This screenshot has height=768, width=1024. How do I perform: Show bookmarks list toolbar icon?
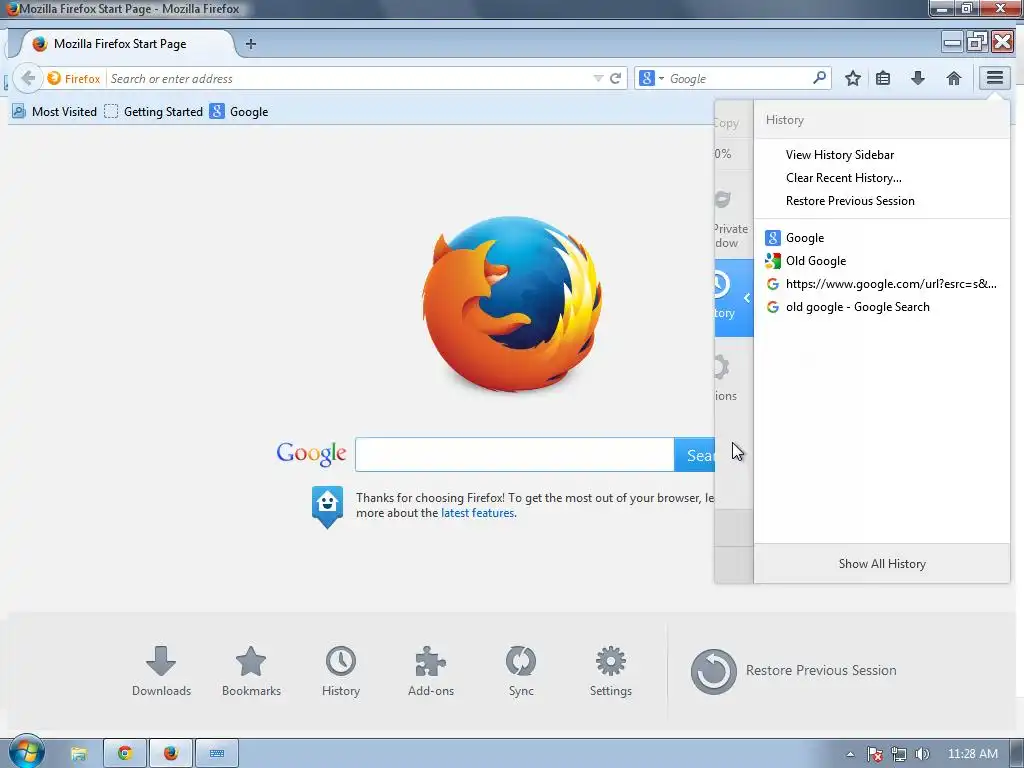click(x=883, y=78)
